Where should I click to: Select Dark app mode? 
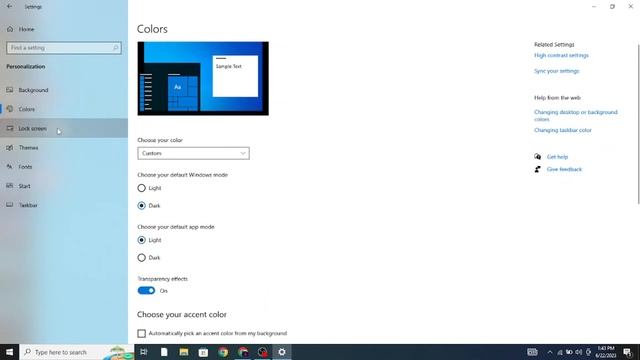pyautogui.click(x=141, y=258)
